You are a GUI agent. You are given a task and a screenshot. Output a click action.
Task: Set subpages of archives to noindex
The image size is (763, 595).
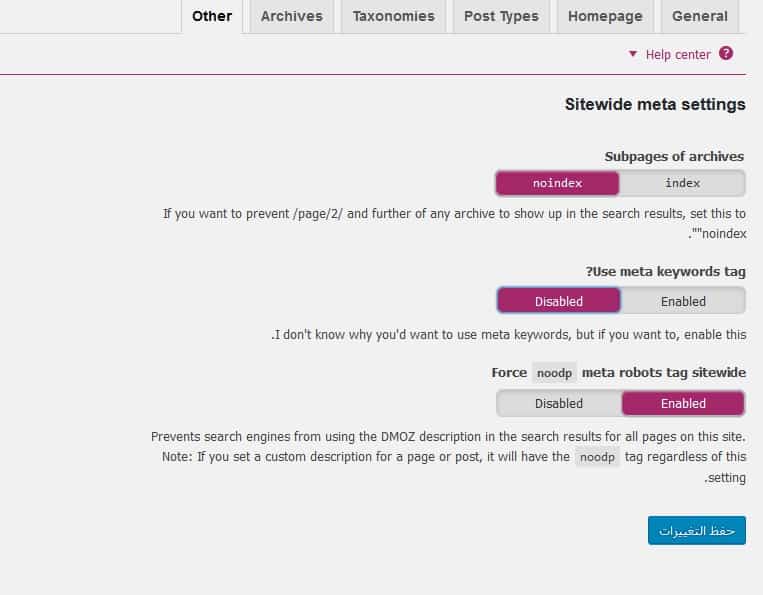click(x=557, y=183)
